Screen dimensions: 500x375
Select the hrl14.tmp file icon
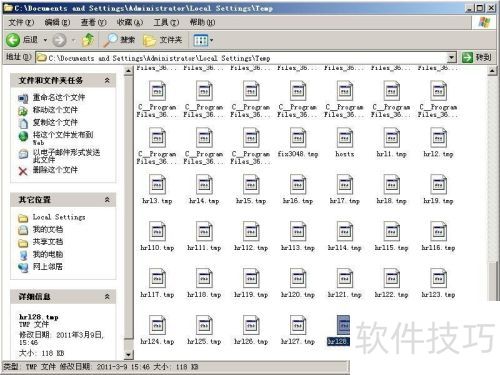pyautogui.click(x=345, y=231)
